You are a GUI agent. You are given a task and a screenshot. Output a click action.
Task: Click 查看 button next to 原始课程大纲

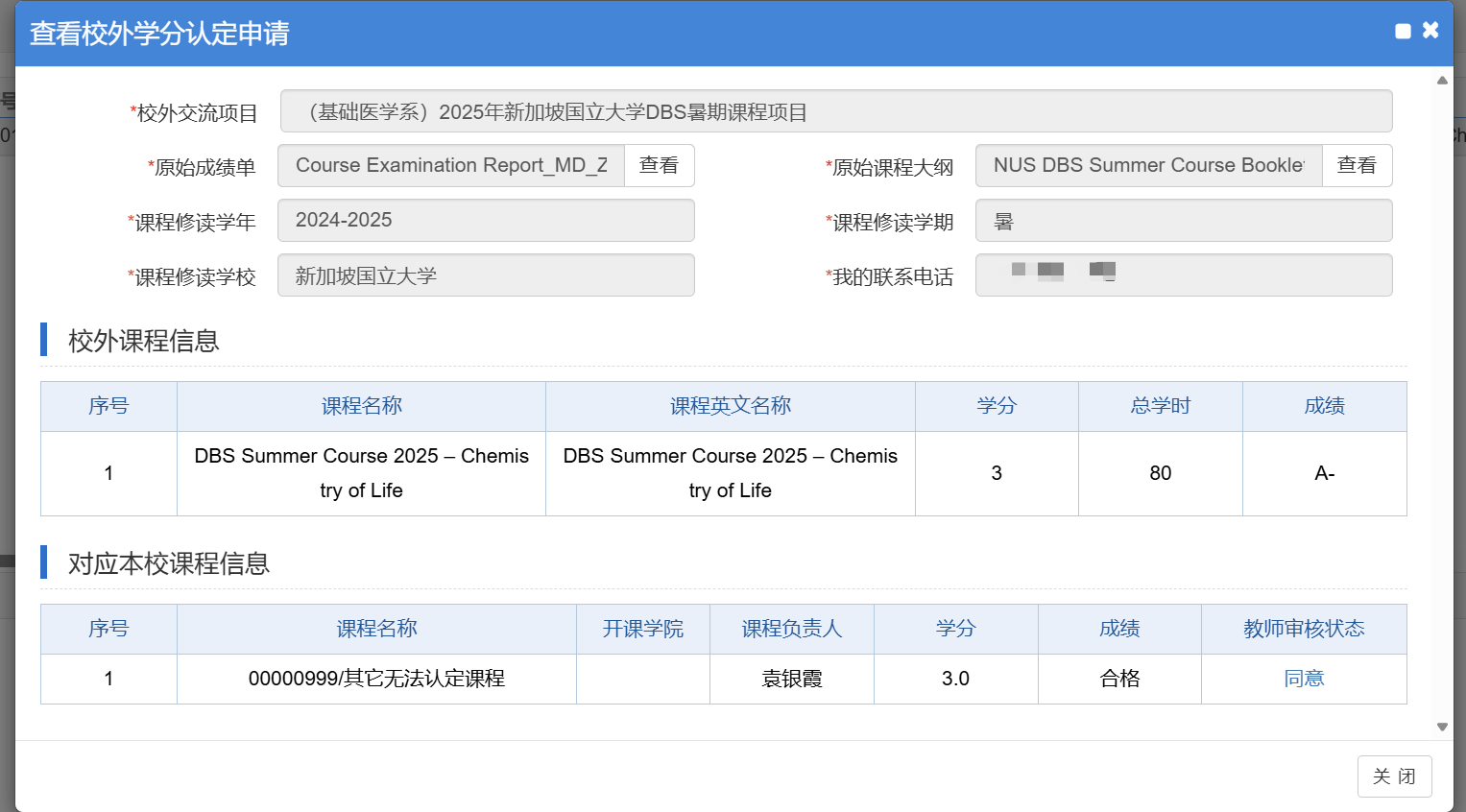tap(1356, 166)
